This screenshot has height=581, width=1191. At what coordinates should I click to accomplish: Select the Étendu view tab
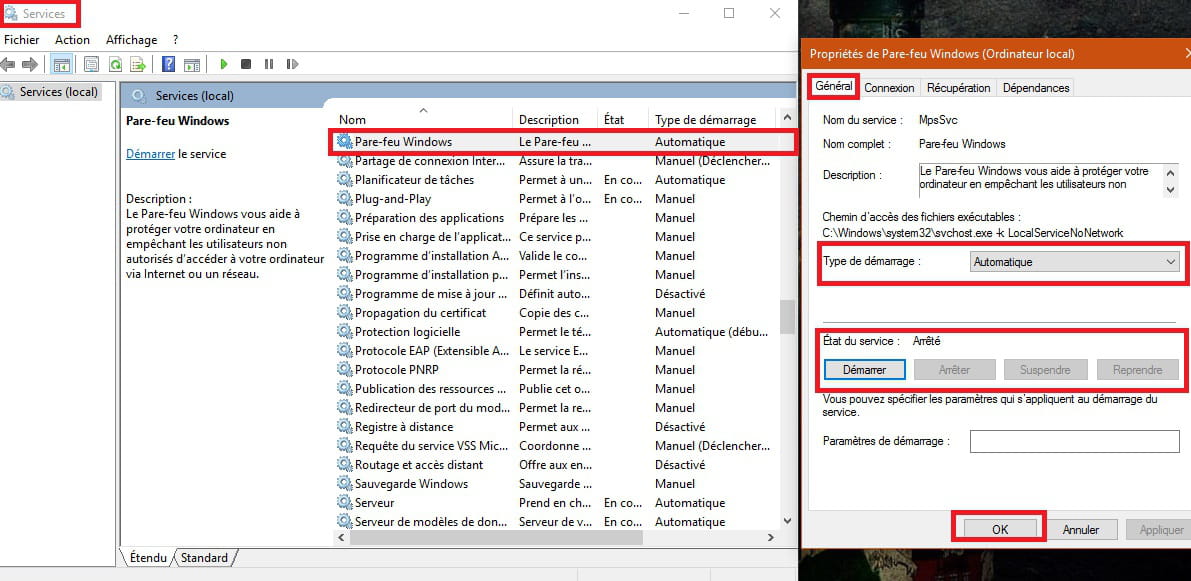[x=148, y=557]
